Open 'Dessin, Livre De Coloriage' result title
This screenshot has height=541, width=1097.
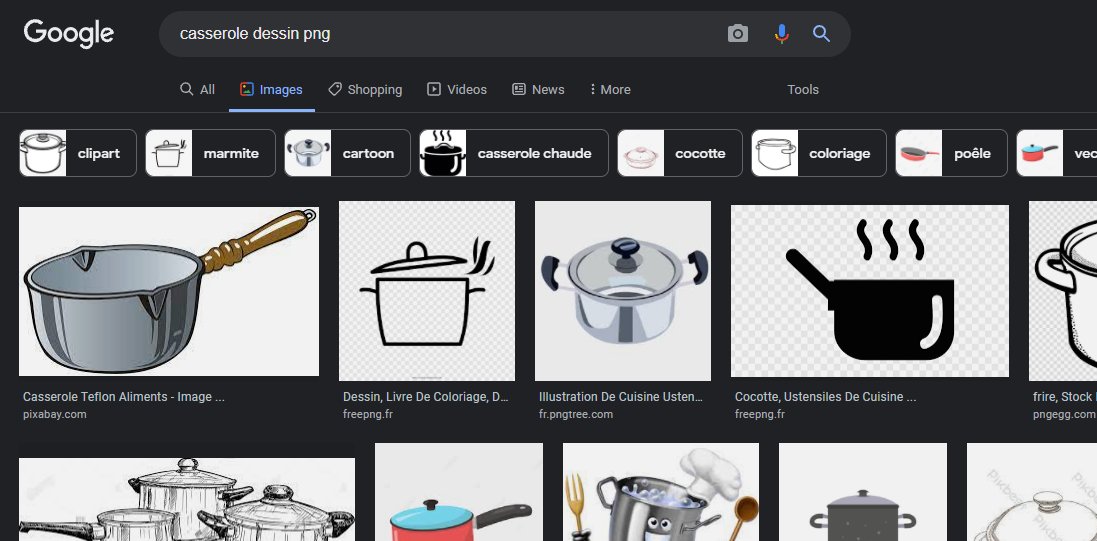[425, 397]
